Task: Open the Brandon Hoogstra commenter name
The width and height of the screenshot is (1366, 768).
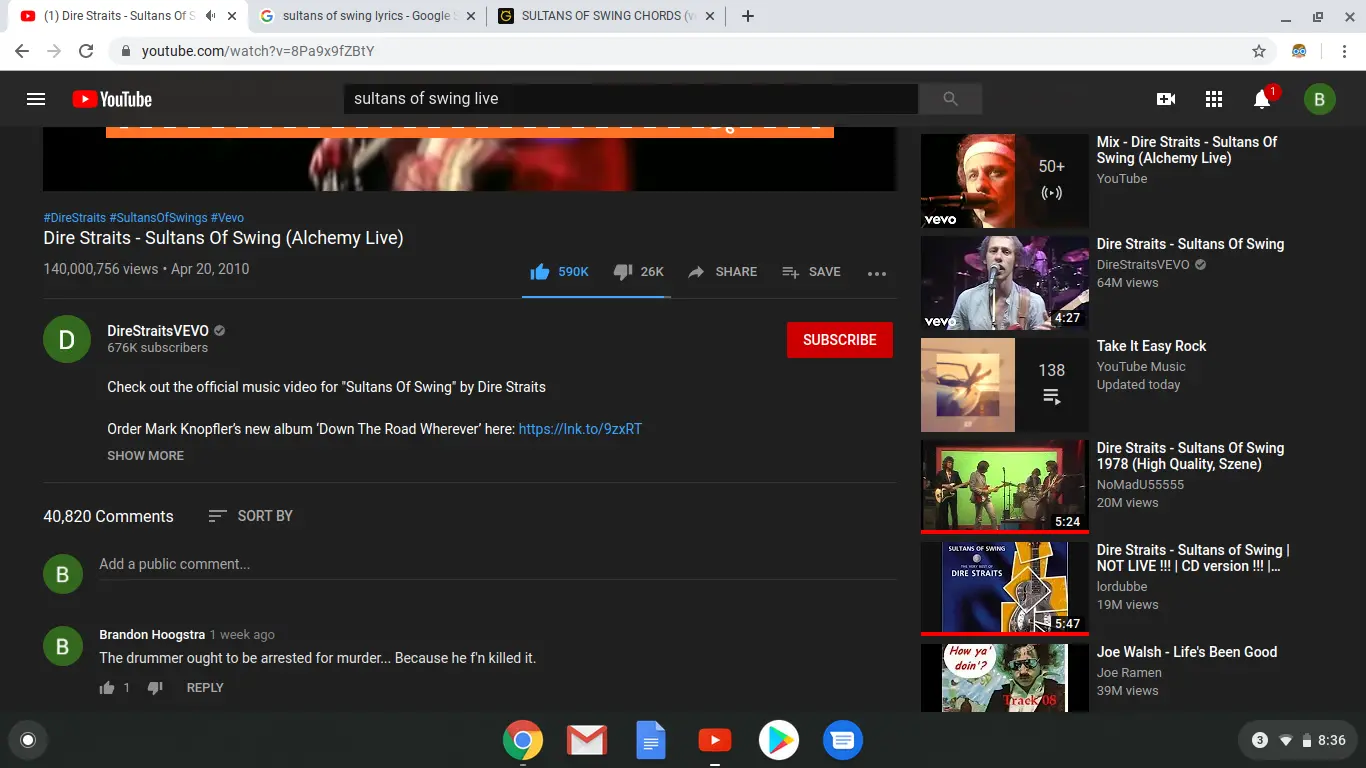Action: (x=152, y=635)
